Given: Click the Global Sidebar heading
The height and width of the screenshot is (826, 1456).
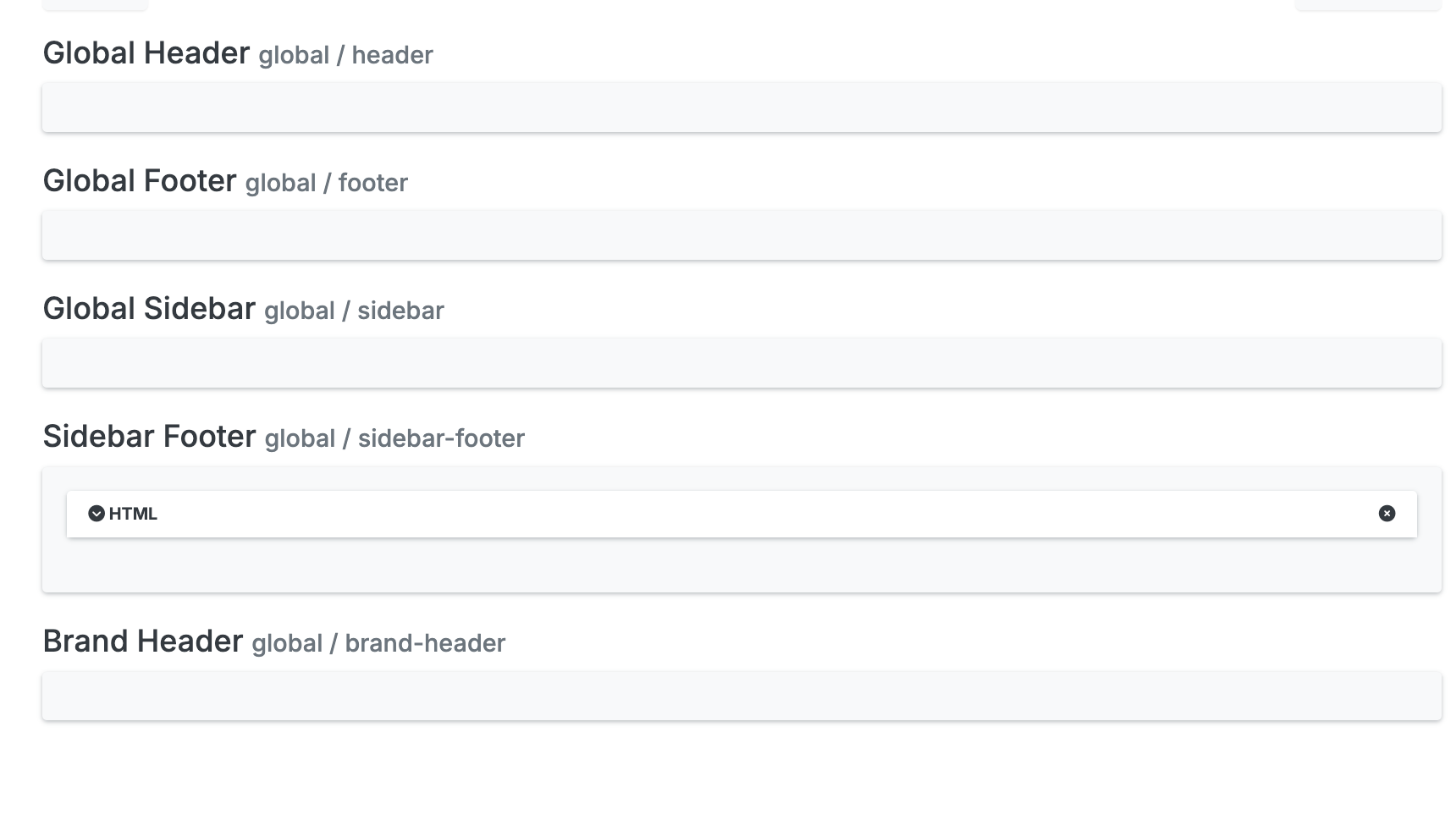Looking at the screenshot, I should tap(149, 308).
